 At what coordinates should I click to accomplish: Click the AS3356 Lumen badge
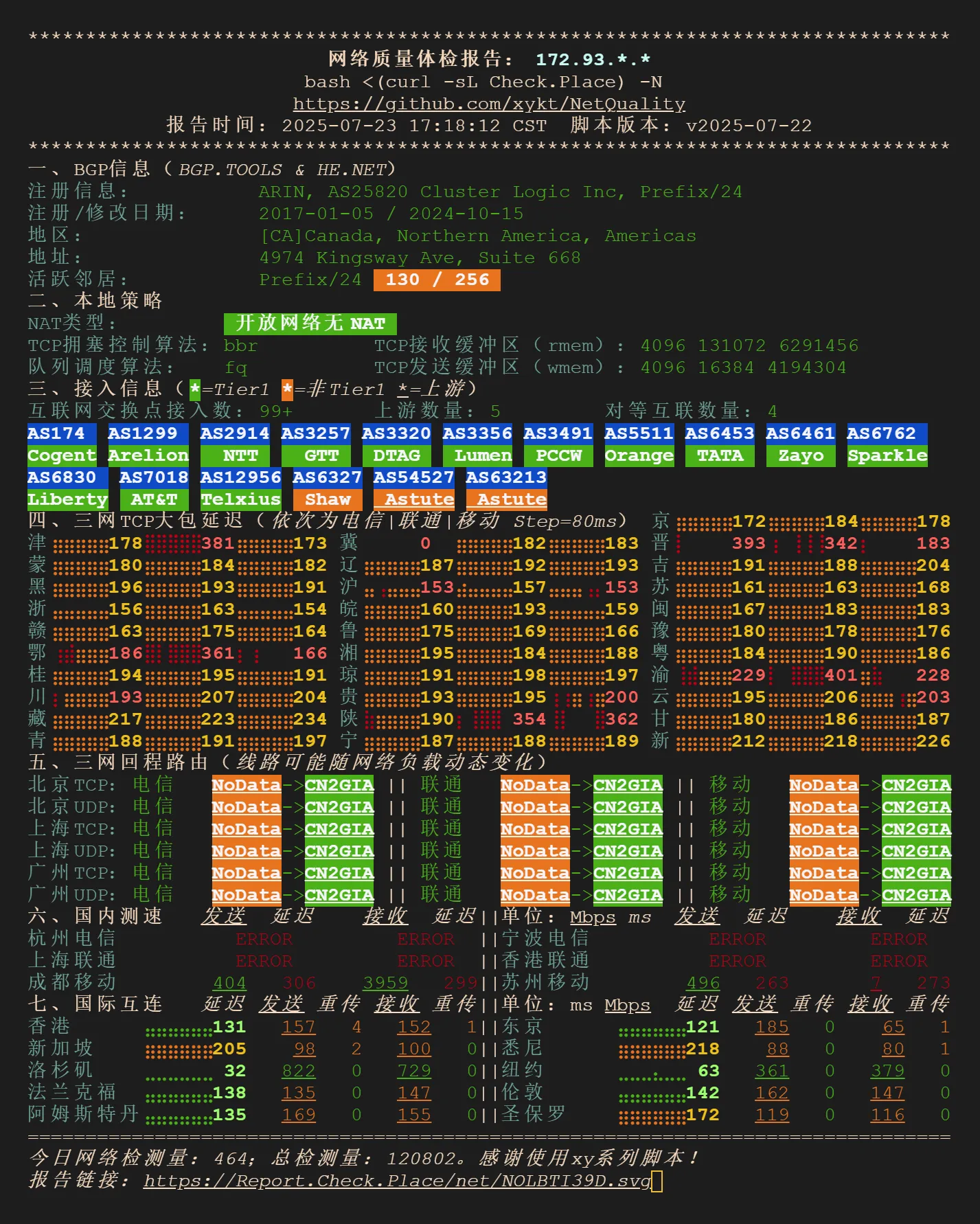pyautogui.click(x=477, y=445)
